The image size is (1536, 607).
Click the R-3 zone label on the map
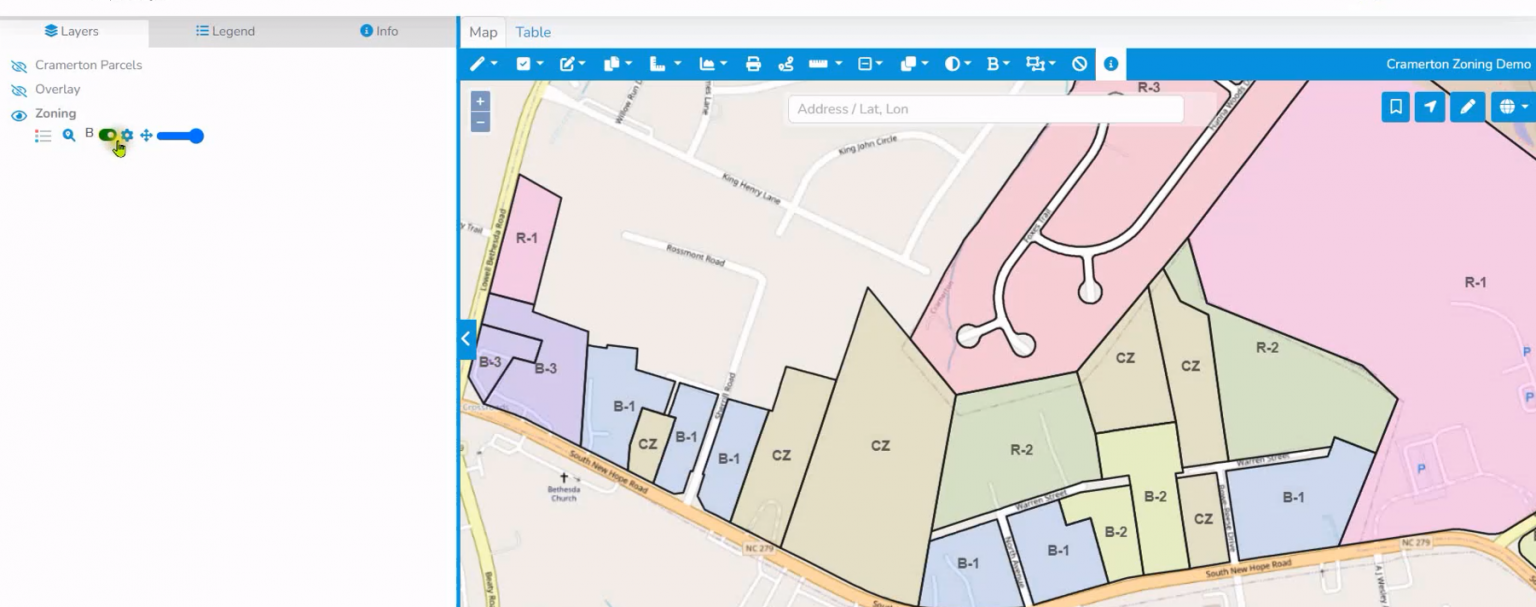coord(1149,88)
